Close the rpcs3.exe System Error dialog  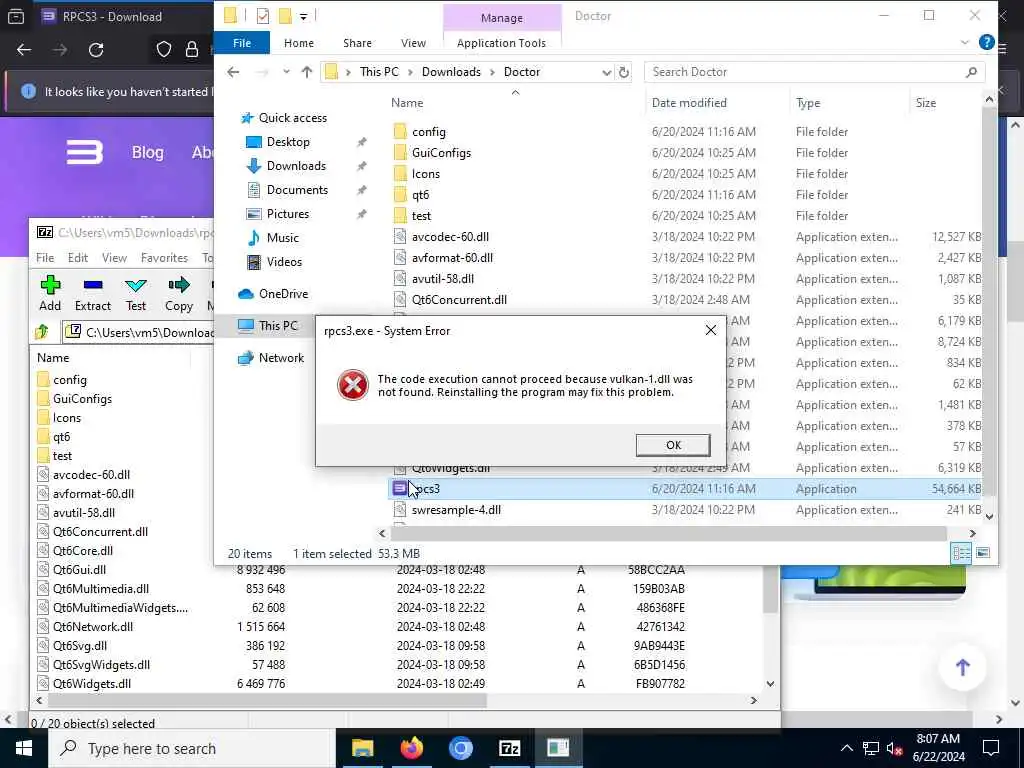pyautogui.click(x=711, y=330)
